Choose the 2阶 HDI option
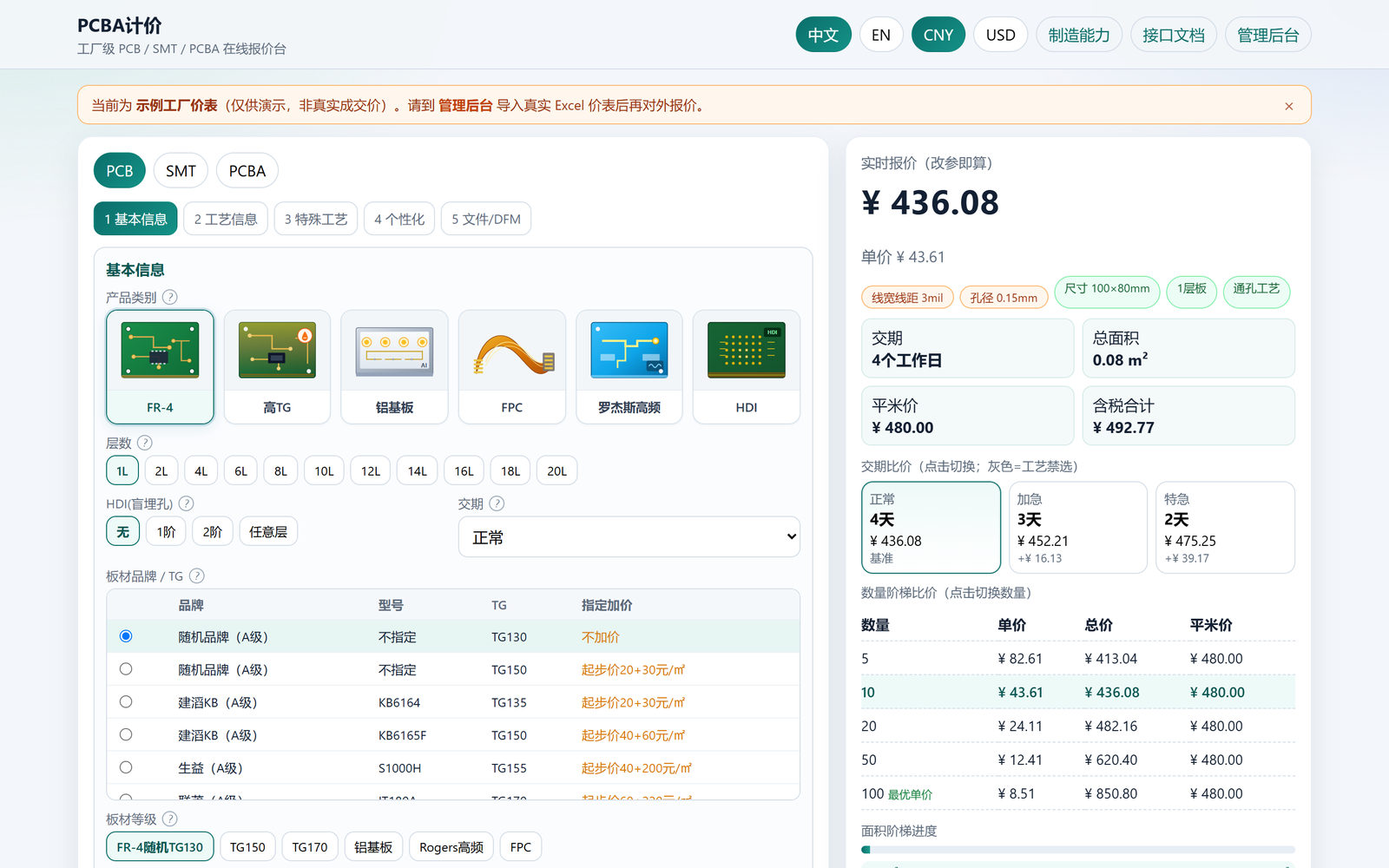The image size is (1389, 868). click(213, 531)
